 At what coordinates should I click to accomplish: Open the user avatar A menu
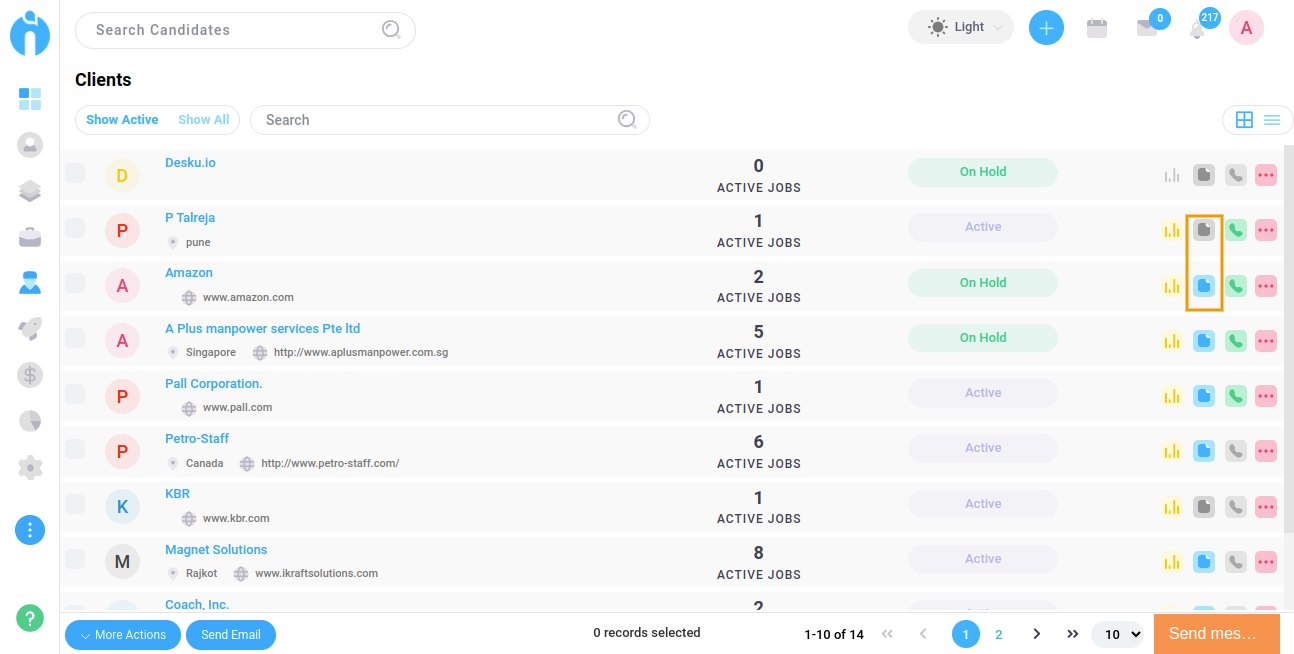pos(1246,28)
